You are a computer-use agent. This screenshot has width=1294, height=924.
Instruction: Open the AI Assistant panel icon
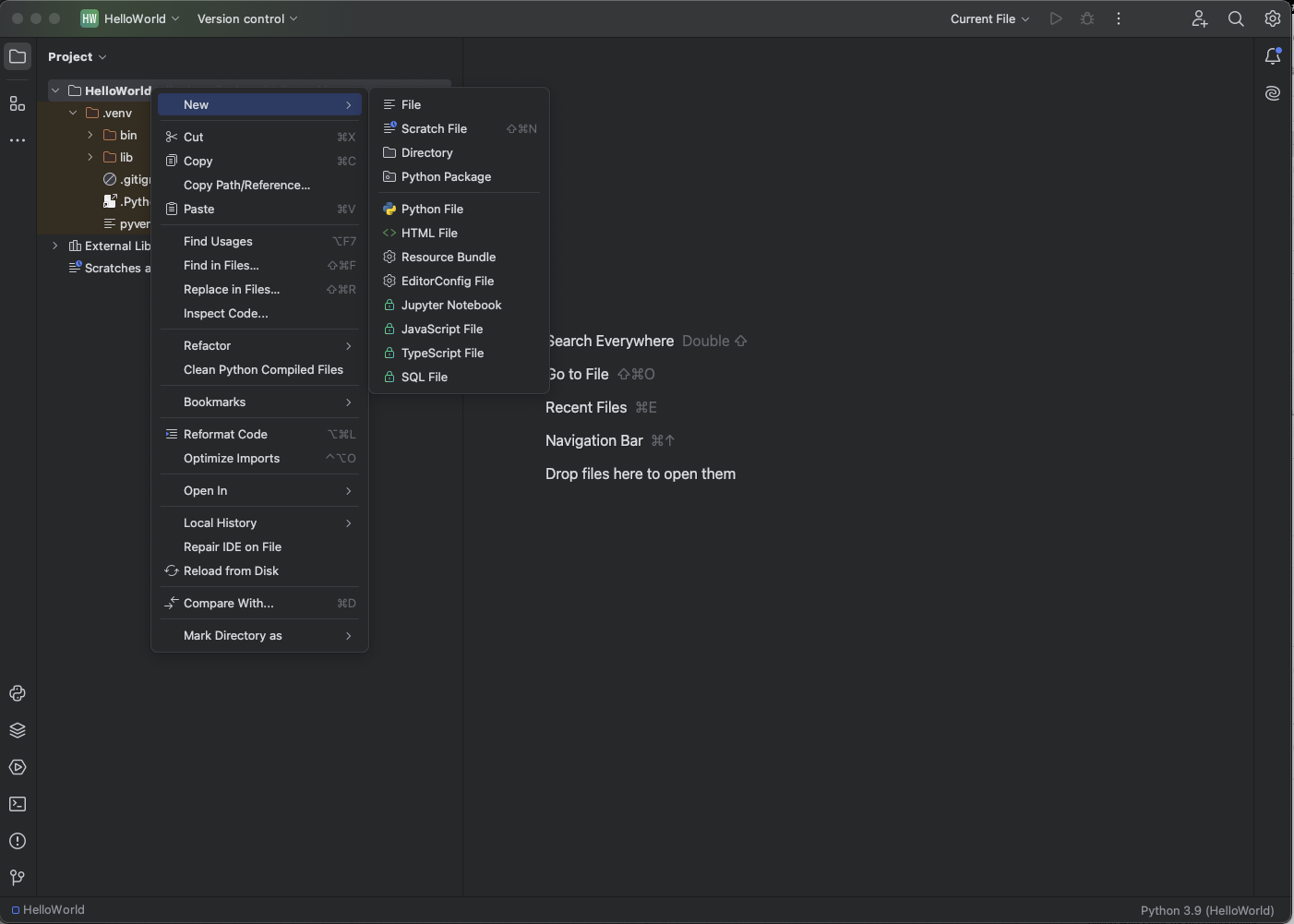[1273, 93]
